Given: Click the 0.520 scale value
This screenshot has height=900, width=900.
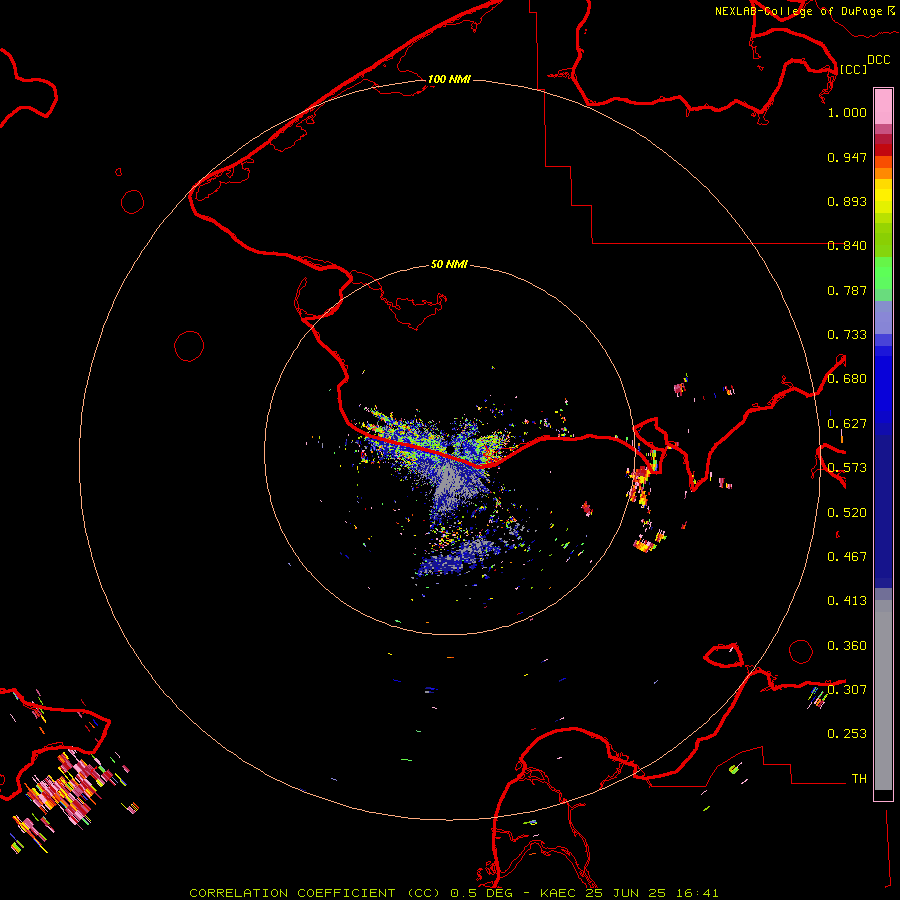Looking at the screenshot, I should click(x=847, y=513).
